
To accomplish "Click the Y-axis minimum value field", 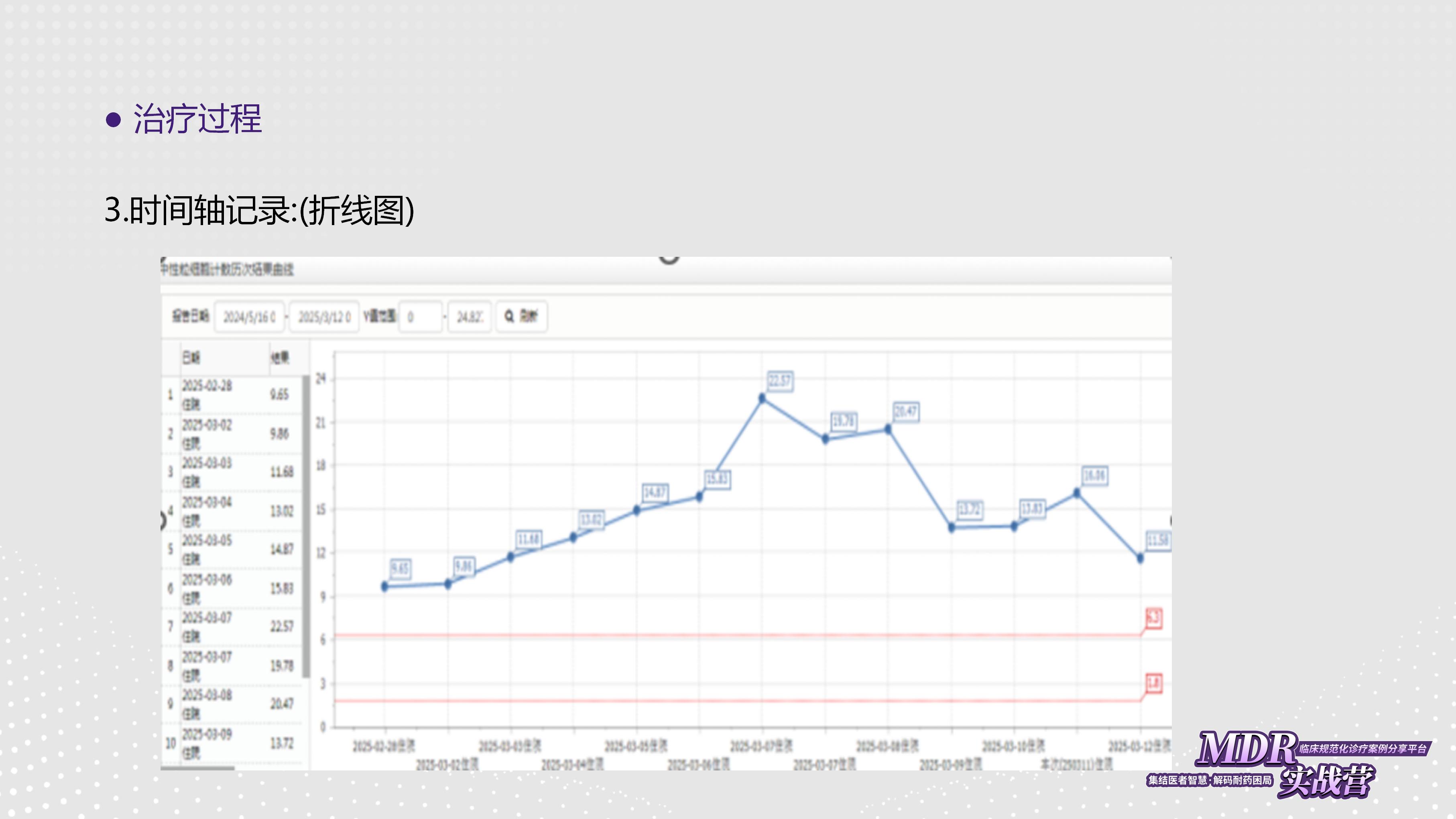I will [x=420, y=317].
